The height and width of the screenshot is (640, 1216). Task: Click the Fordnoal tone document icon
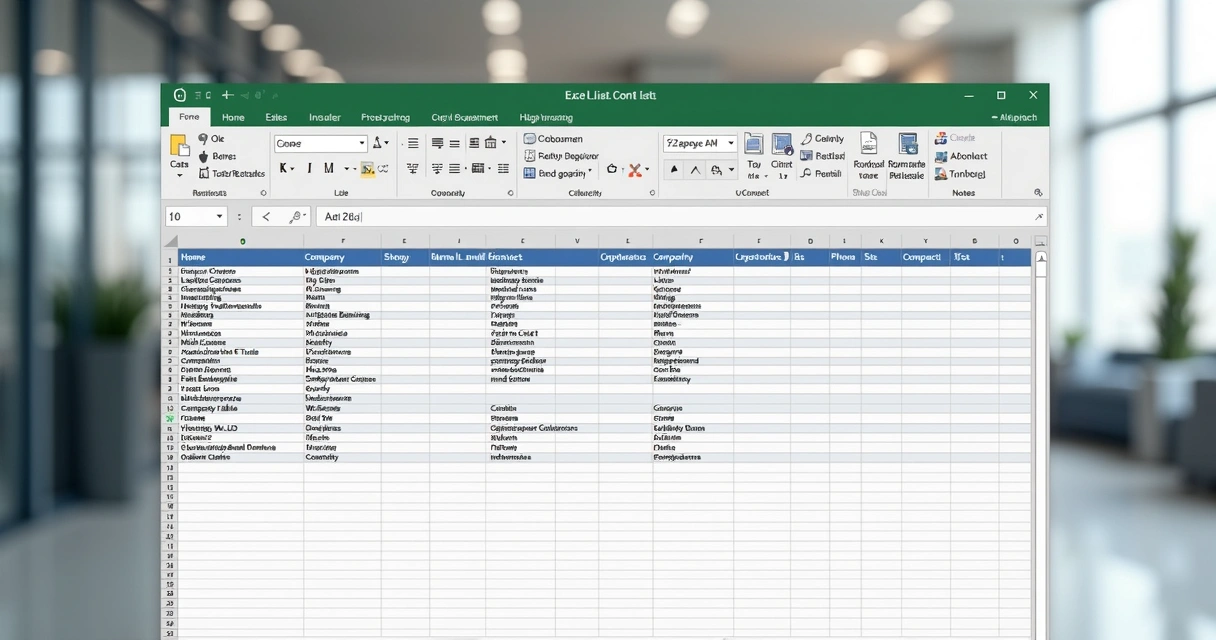pos(868,144)
